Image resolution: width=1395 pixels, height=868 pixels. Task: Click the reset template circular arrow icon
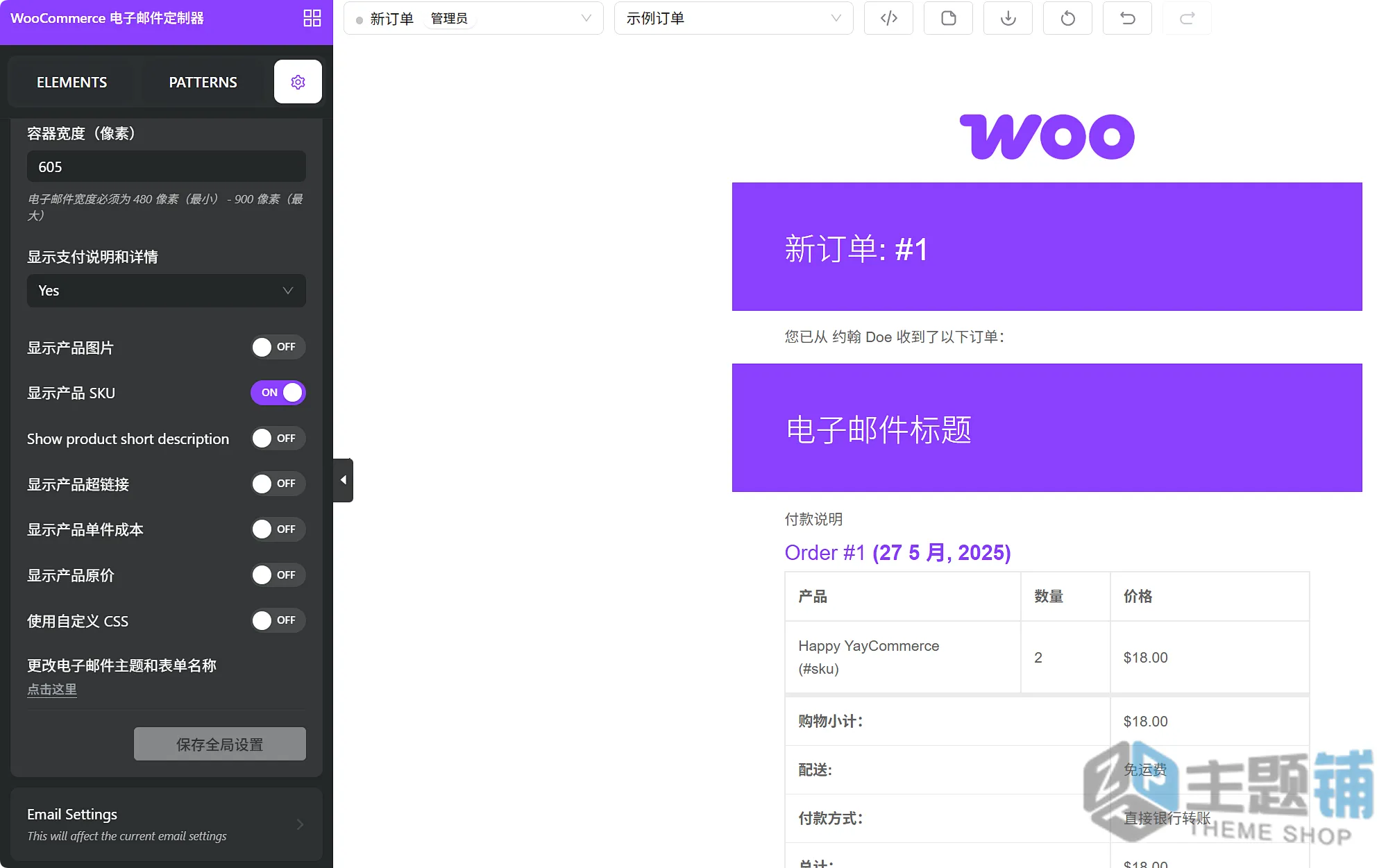tap(1067, 18)
